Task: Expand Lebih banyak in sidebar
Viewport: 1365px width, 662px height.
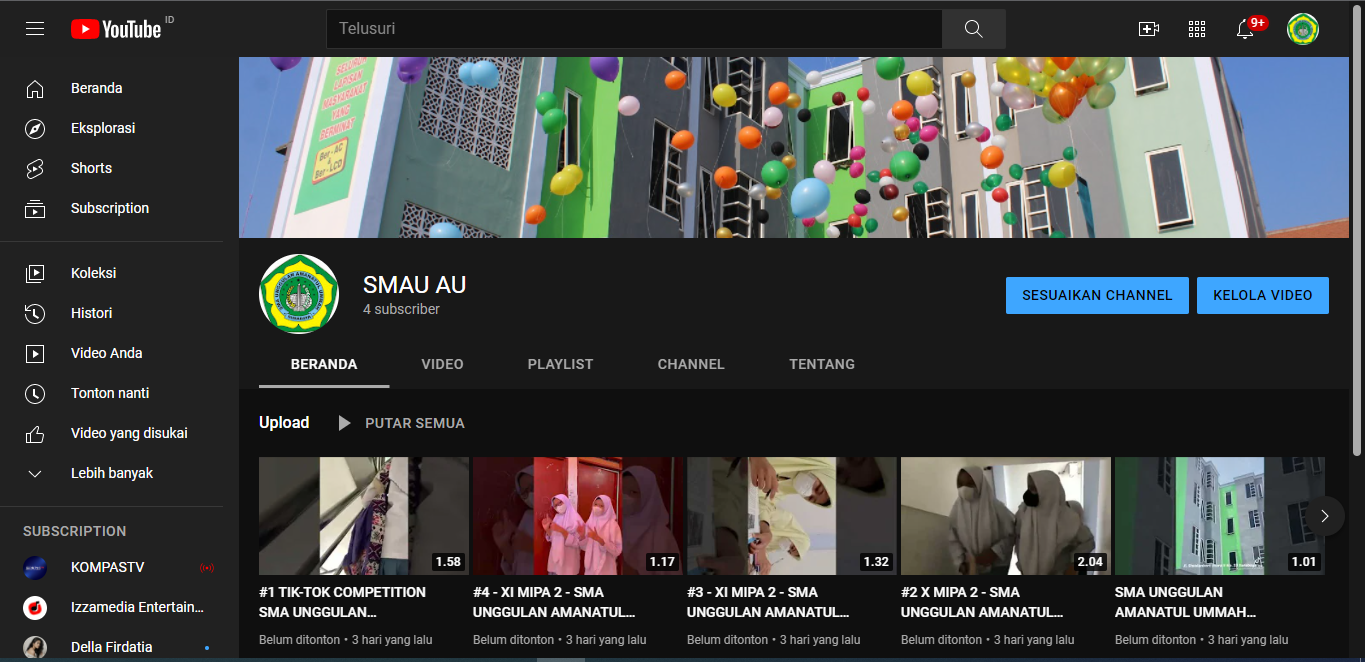Action: pyautogui.click(x=111, y=473)
